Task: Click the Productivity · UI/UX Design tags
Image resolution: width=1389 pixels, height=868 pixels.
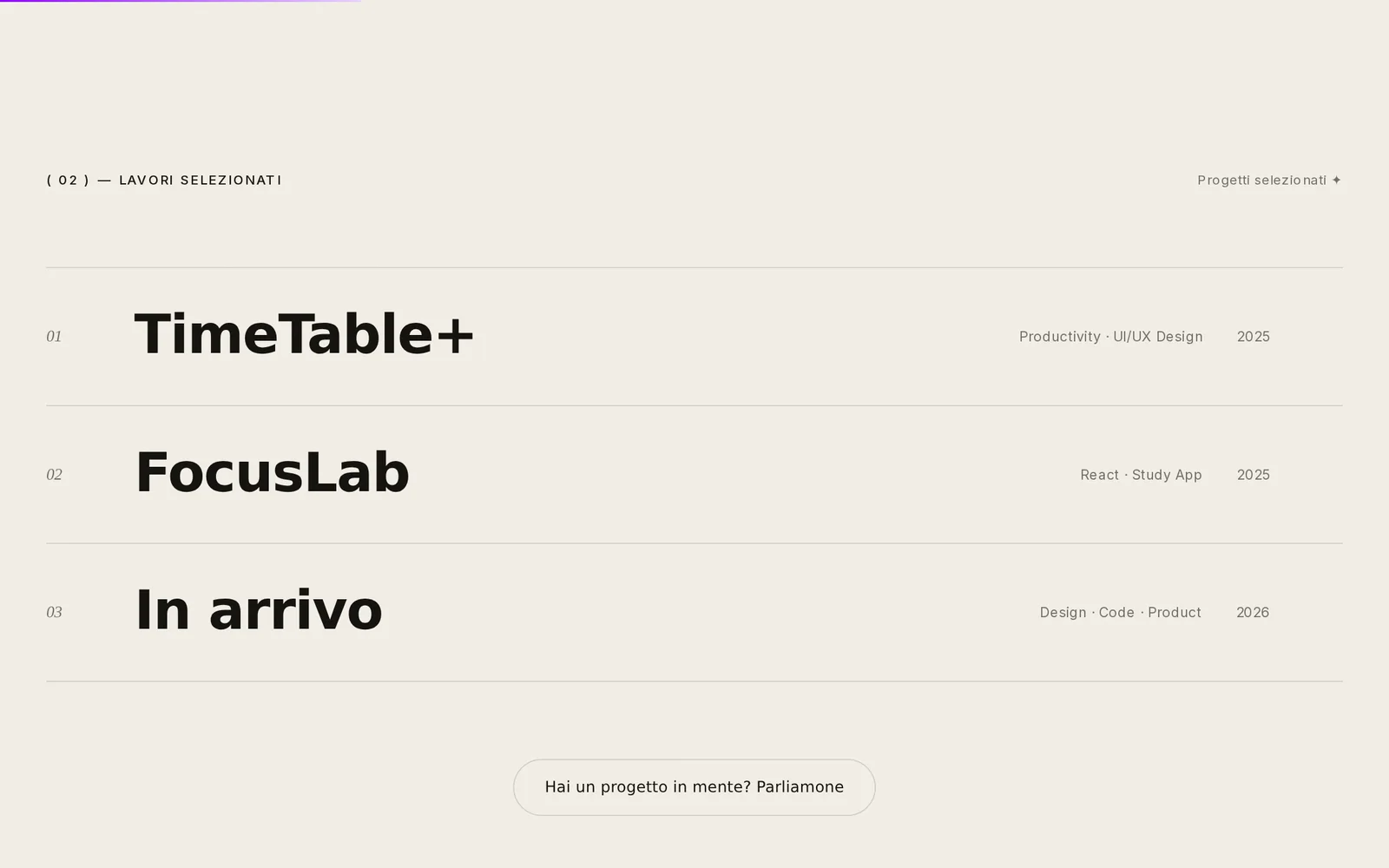Action: tap(1111, 337)
